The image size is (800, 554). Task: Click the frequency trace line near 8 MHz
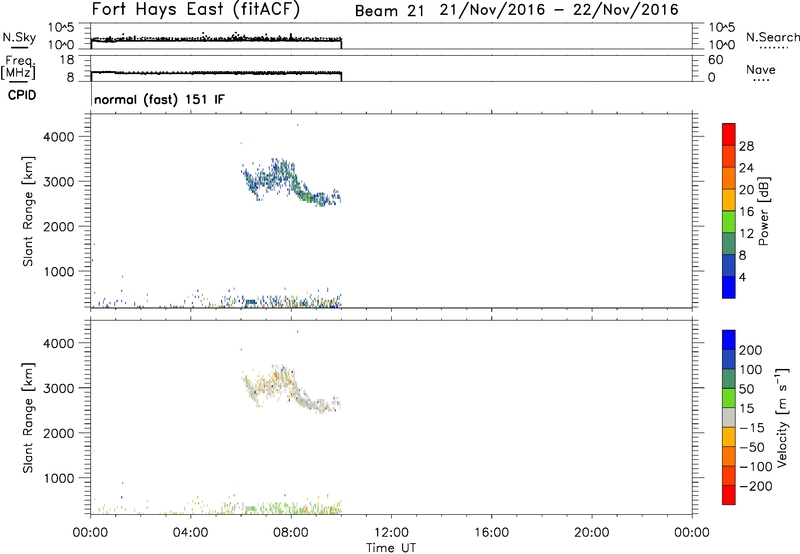tap(216, 73)
